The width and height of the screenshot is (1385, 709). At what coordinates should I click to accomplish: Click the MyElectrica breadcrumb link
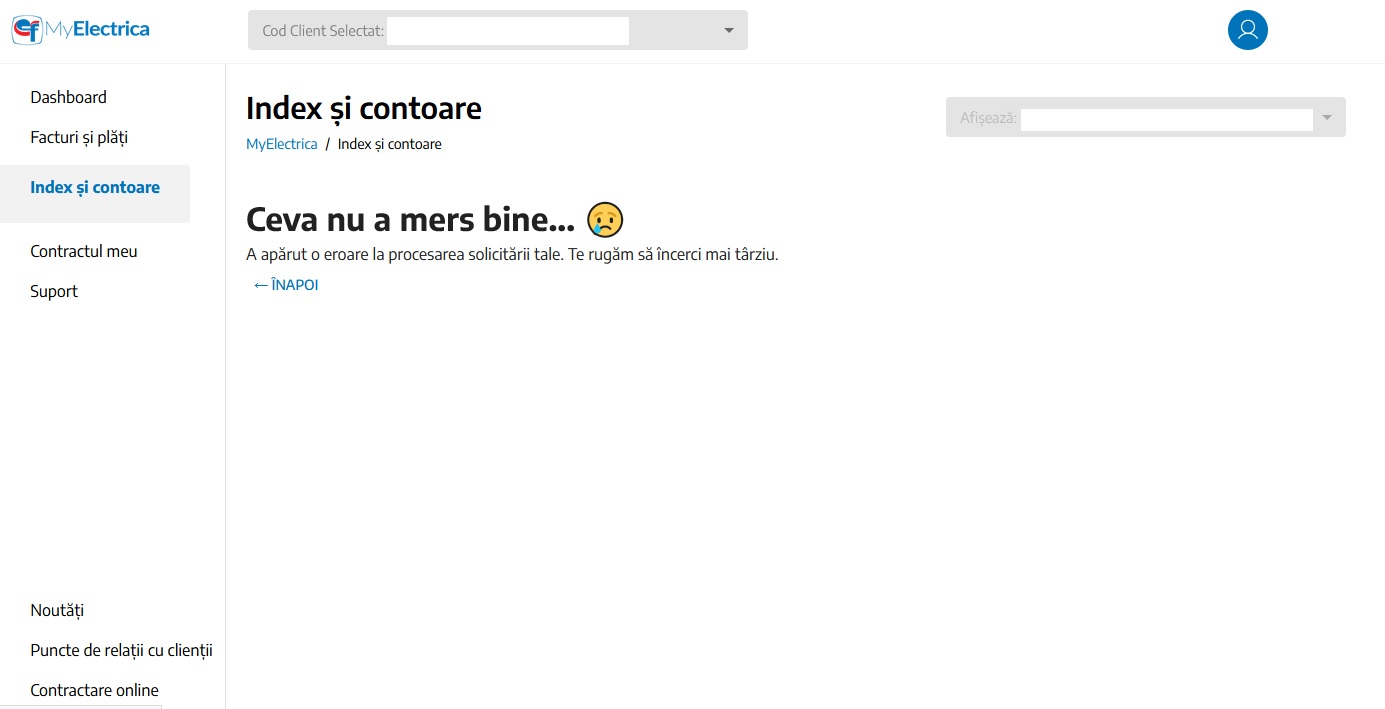[281, 144]
